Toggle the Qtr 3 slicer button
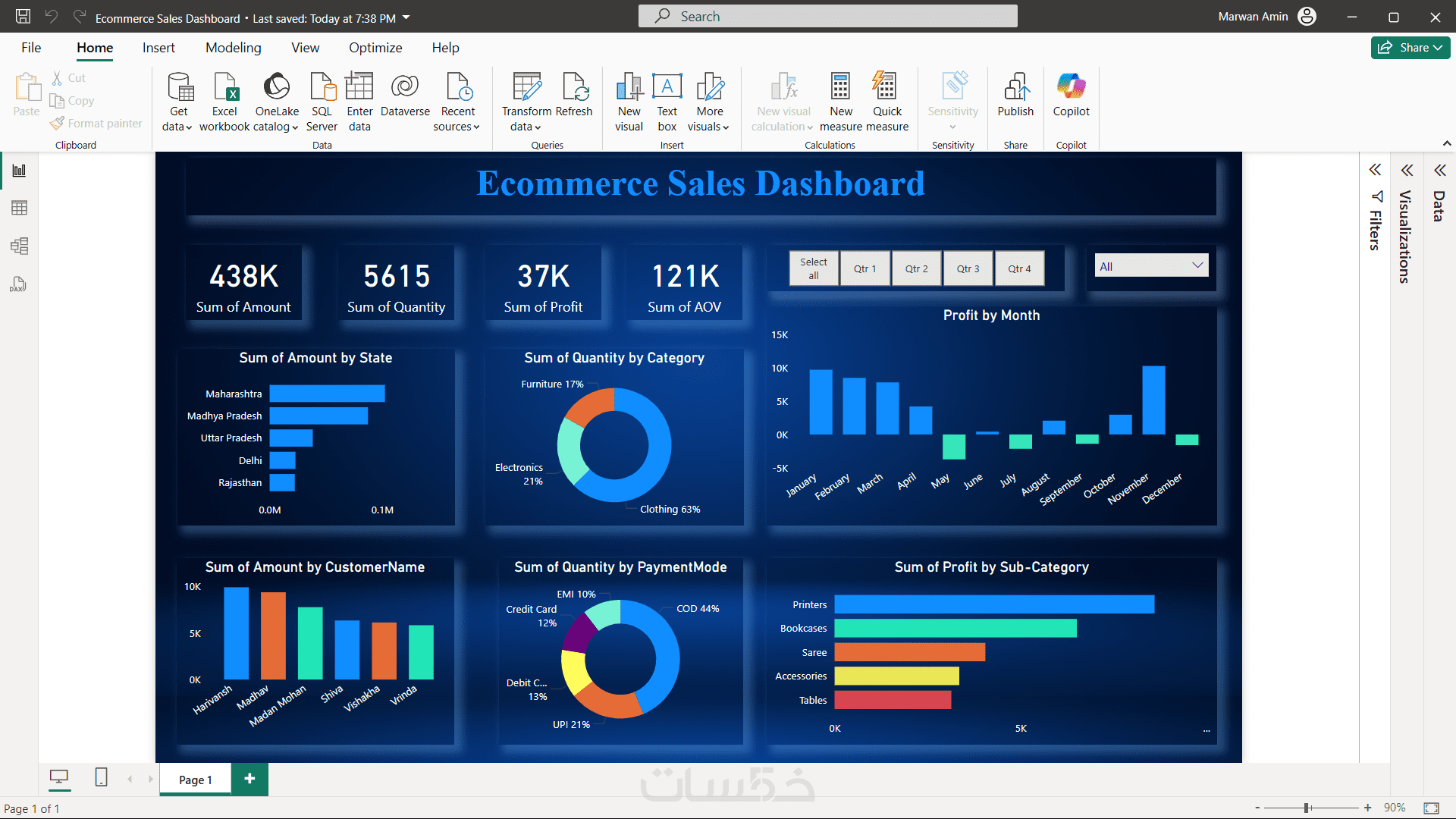This screenshot has height=819, width=1456. (968, 268)
